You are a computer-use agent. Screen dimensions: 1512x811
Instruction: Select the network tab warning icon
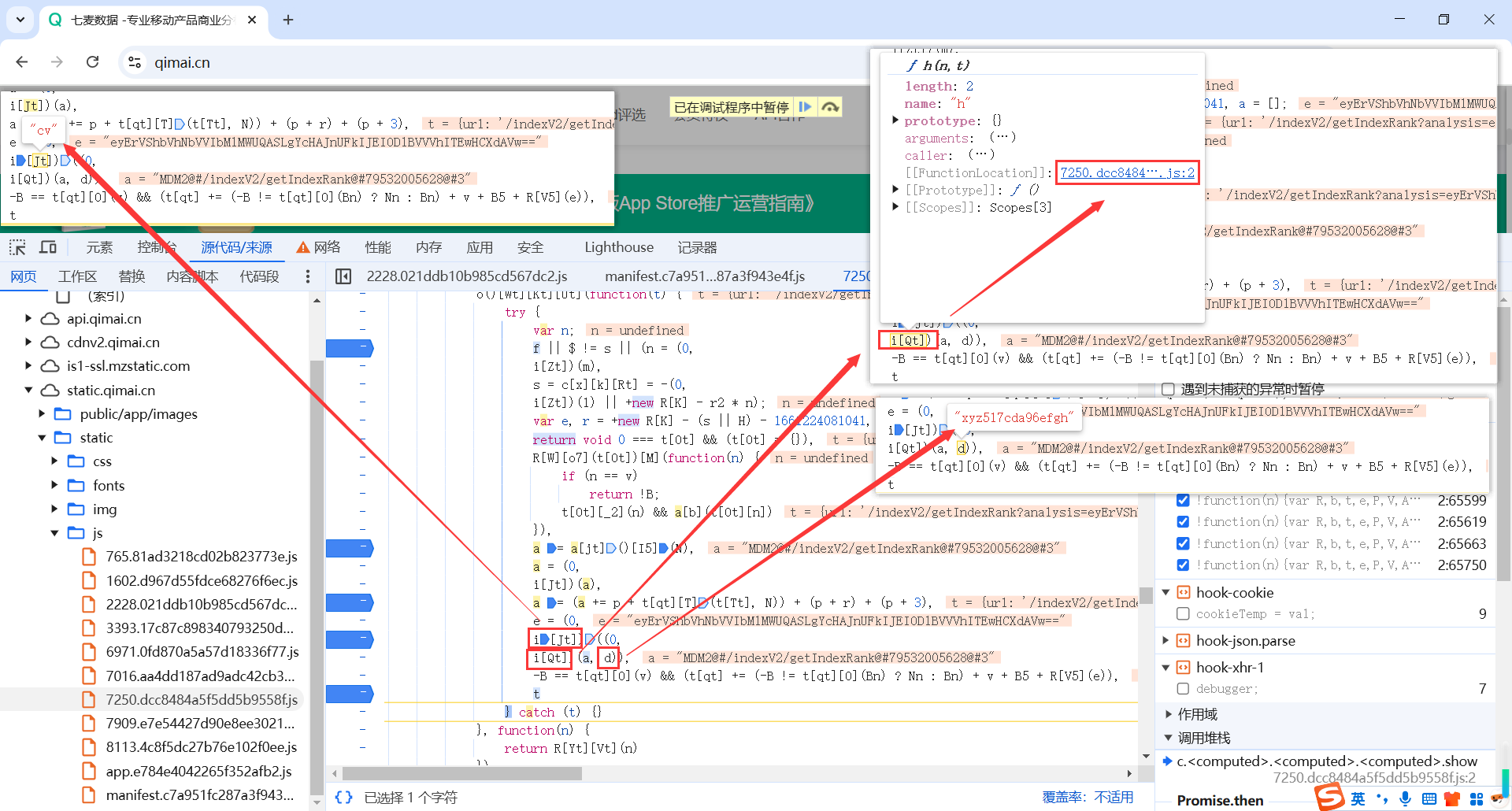coord(302,247)
